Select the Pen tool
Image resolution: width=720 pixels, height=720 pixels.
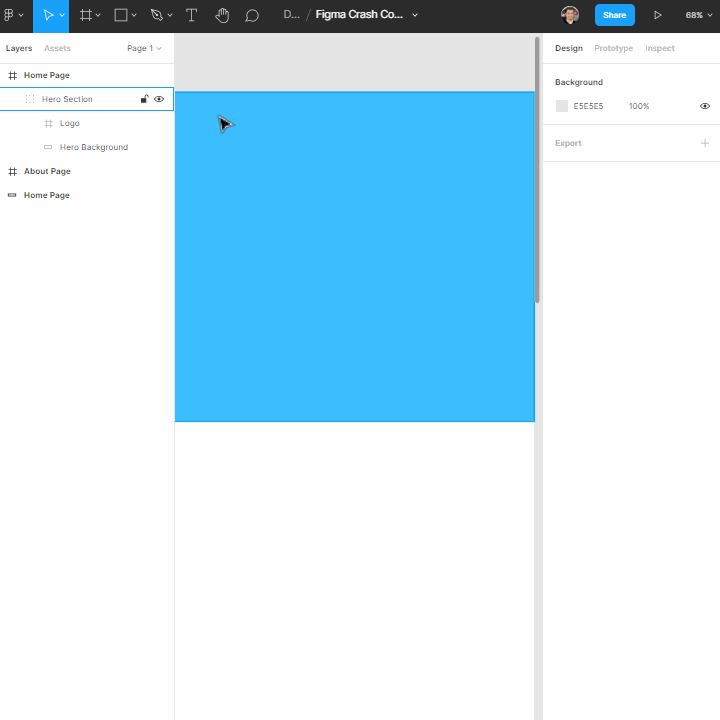[157, 15]
